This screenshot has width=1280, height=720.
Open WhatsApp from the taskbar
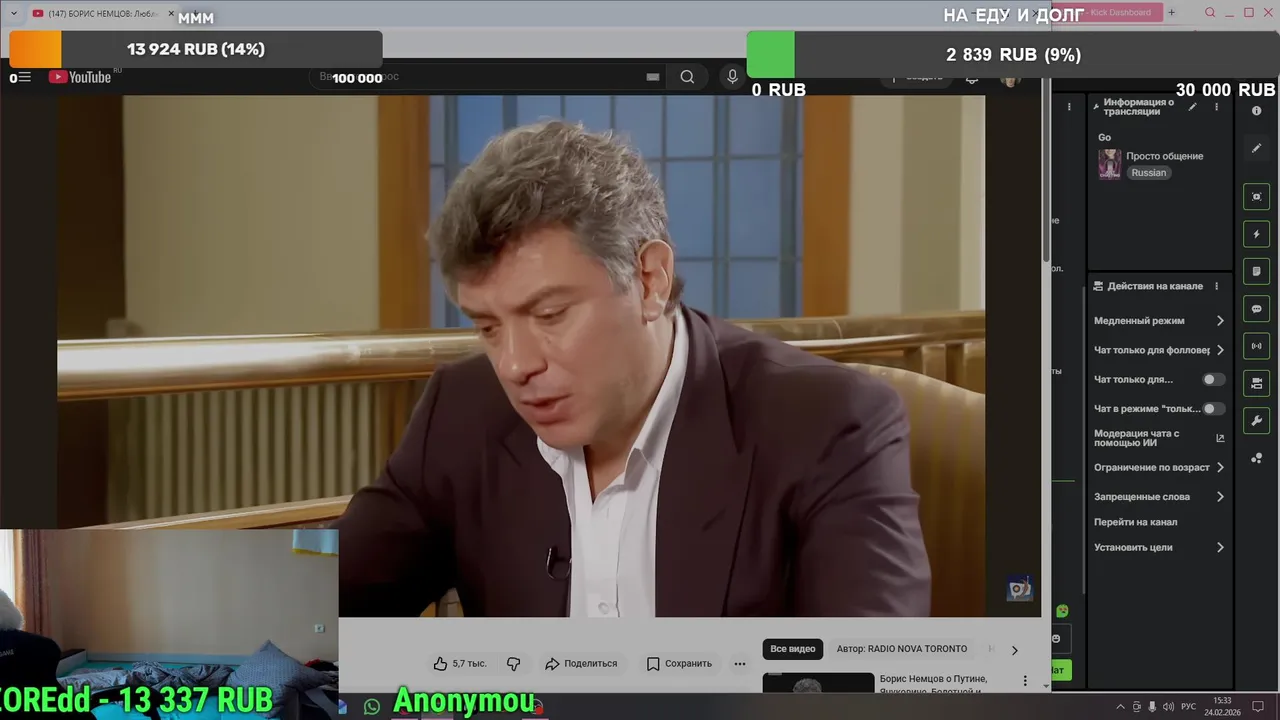click(372, 706)
